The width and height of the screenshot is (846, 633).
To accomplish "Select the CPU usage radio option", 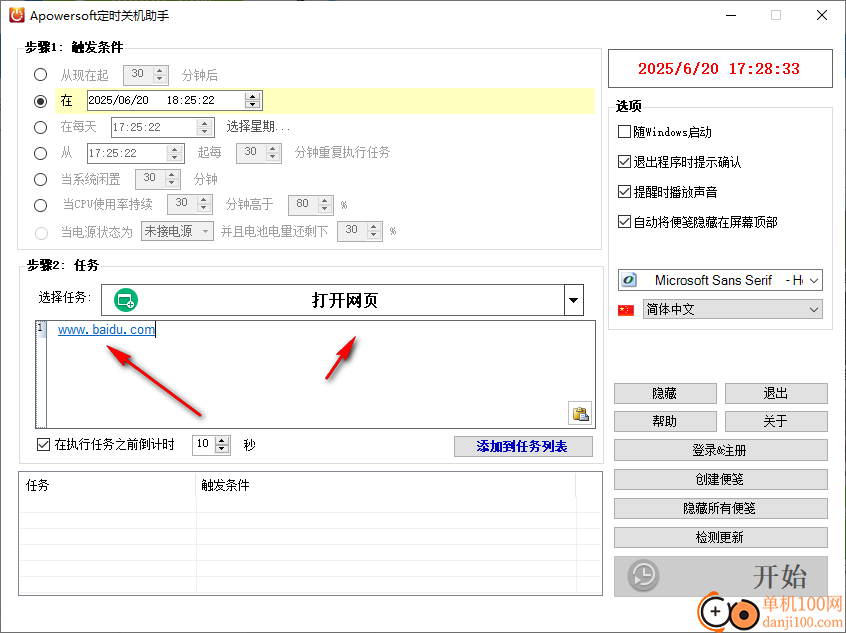I will (40, 205).
